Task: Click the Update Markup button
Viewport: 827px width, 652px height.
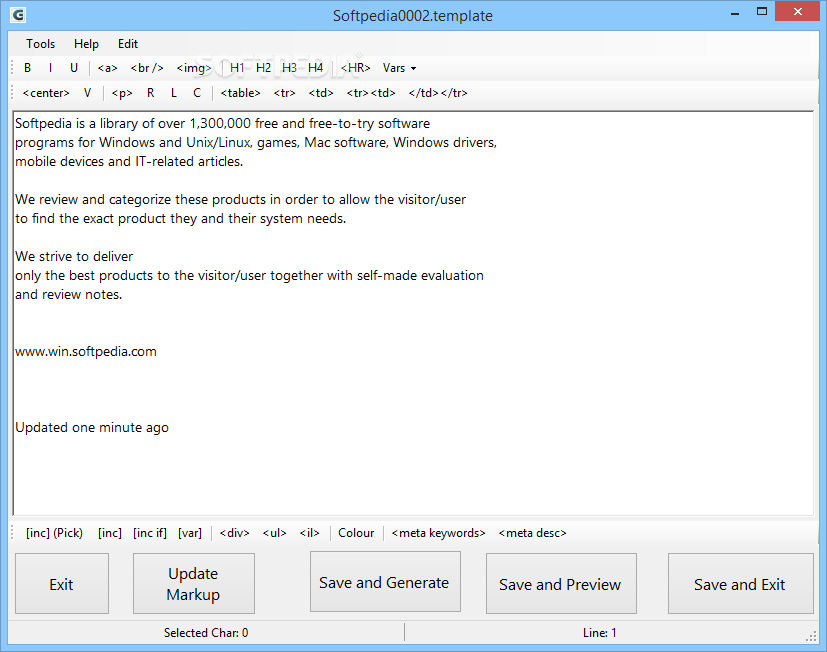Action: pyautogui.click(x=194, y=584)
